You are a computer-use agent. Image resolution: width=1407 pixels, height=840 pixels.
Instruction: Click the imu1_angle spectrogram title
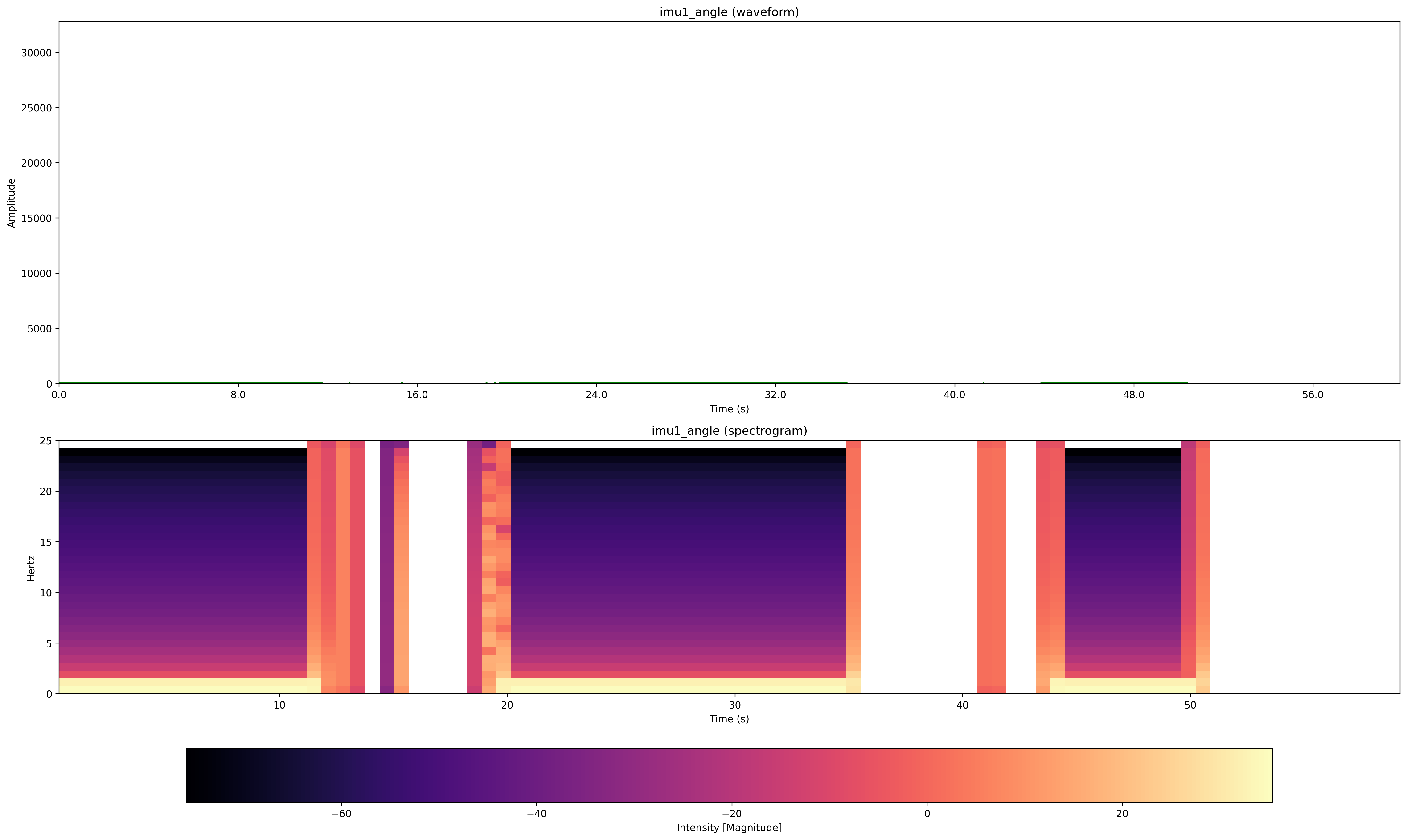(729, 431)
